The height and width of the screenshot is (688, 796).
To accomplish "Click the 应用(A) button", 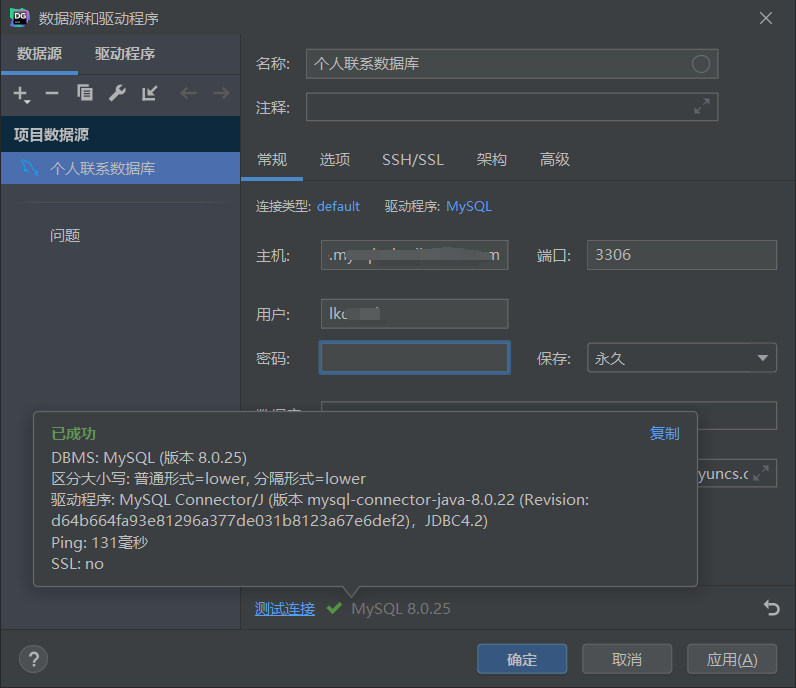I will coord(732,659).
